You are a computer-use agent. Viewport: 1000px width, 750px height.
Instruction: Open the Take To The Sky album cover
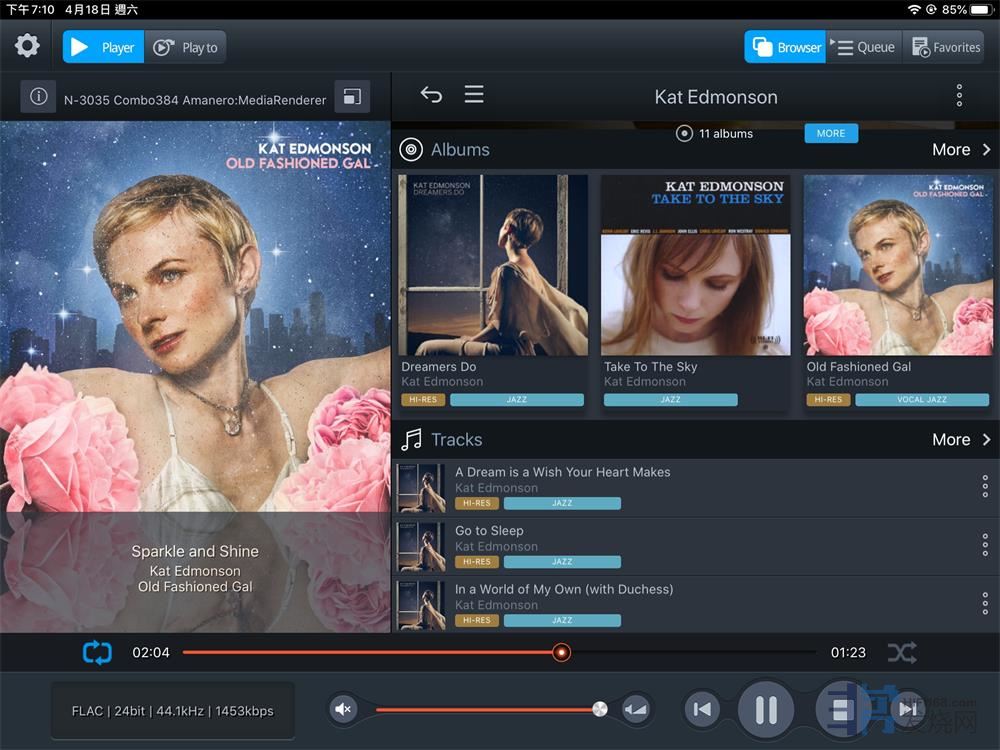pos(695,266)
